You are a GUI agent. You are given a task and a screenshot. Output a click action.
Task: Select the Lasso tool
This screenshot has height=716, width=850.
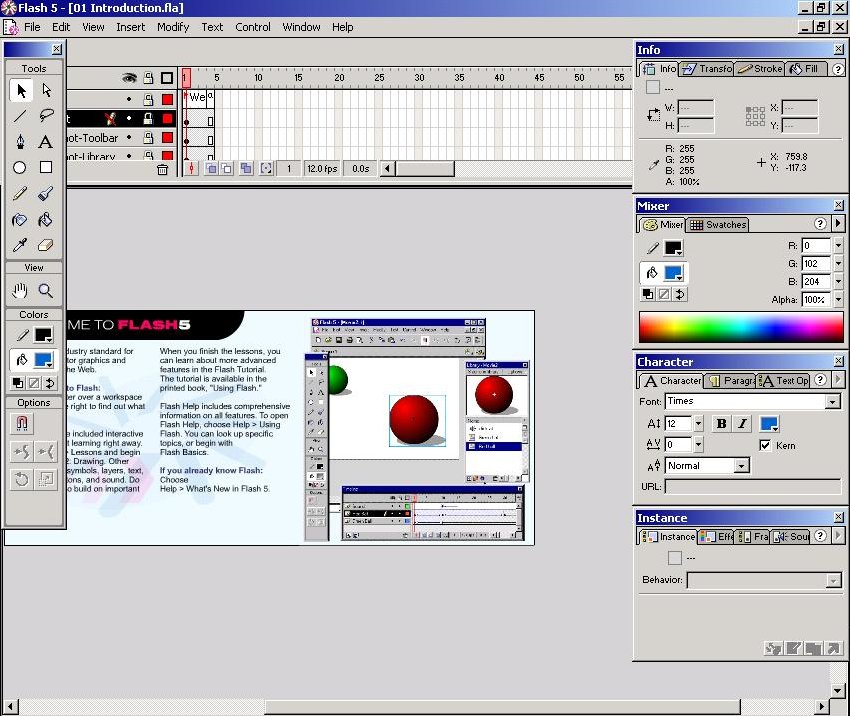tap(46, 116)
